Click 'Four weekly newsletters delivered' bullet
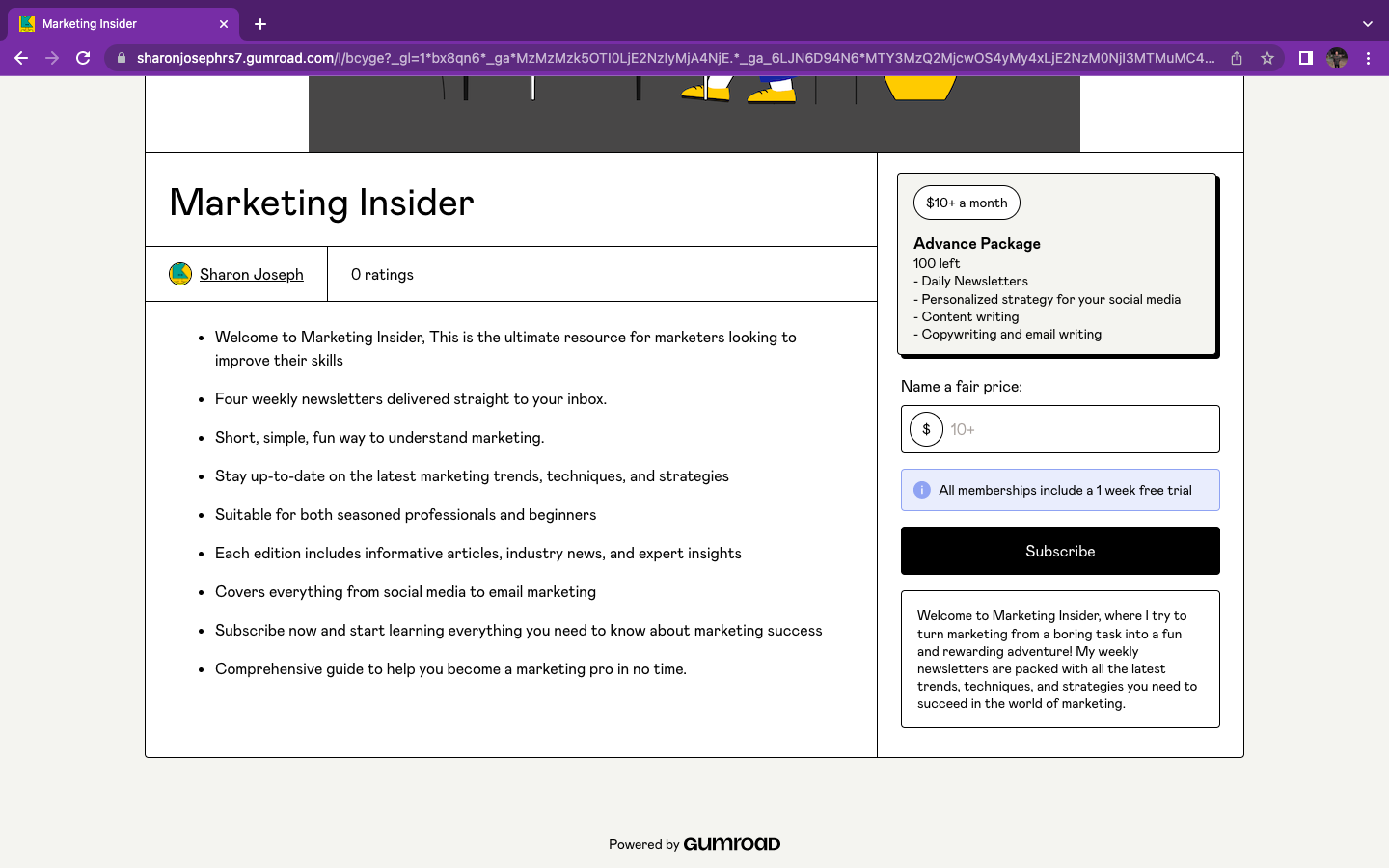This screenshot has height=868, width=1389. [x=411, y=398]
